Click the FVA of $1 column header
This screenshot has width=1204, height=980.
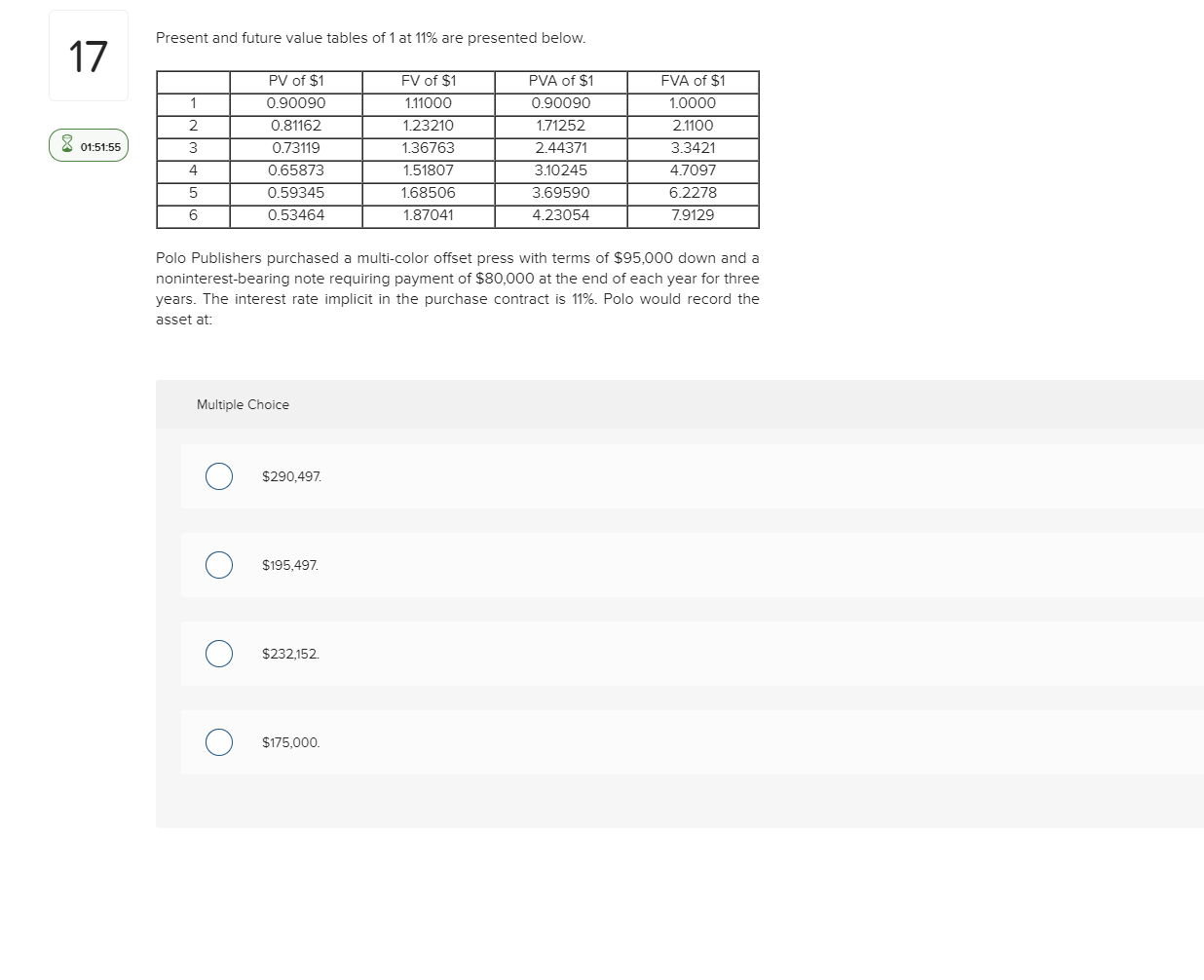pos(693,82)
